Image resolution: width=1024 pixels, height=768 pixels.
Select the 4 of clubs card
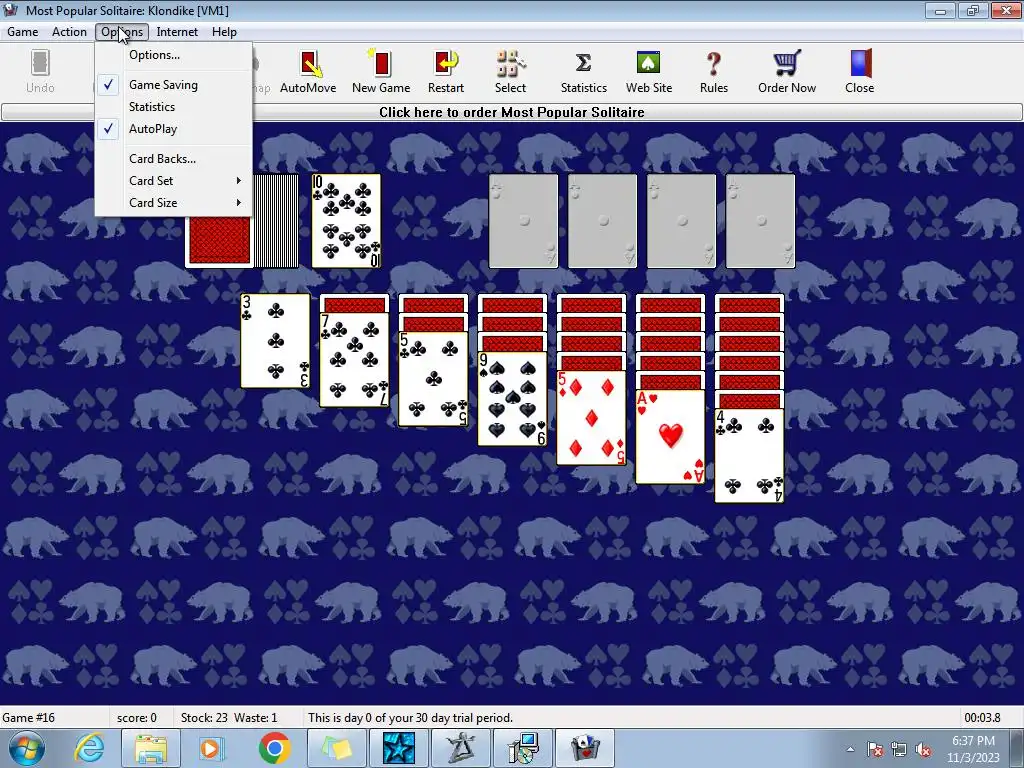(x=750, y=456)
